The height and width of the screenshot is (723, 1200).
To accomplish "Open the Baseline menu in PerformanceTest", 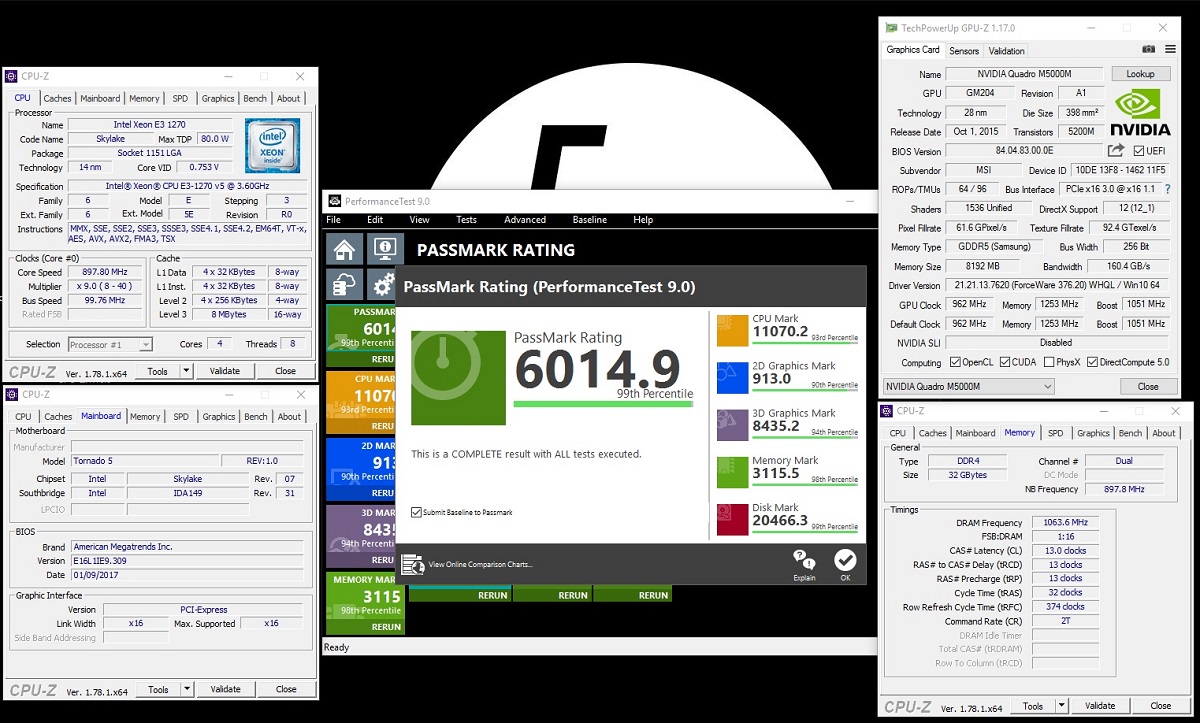I will (589, 220).
